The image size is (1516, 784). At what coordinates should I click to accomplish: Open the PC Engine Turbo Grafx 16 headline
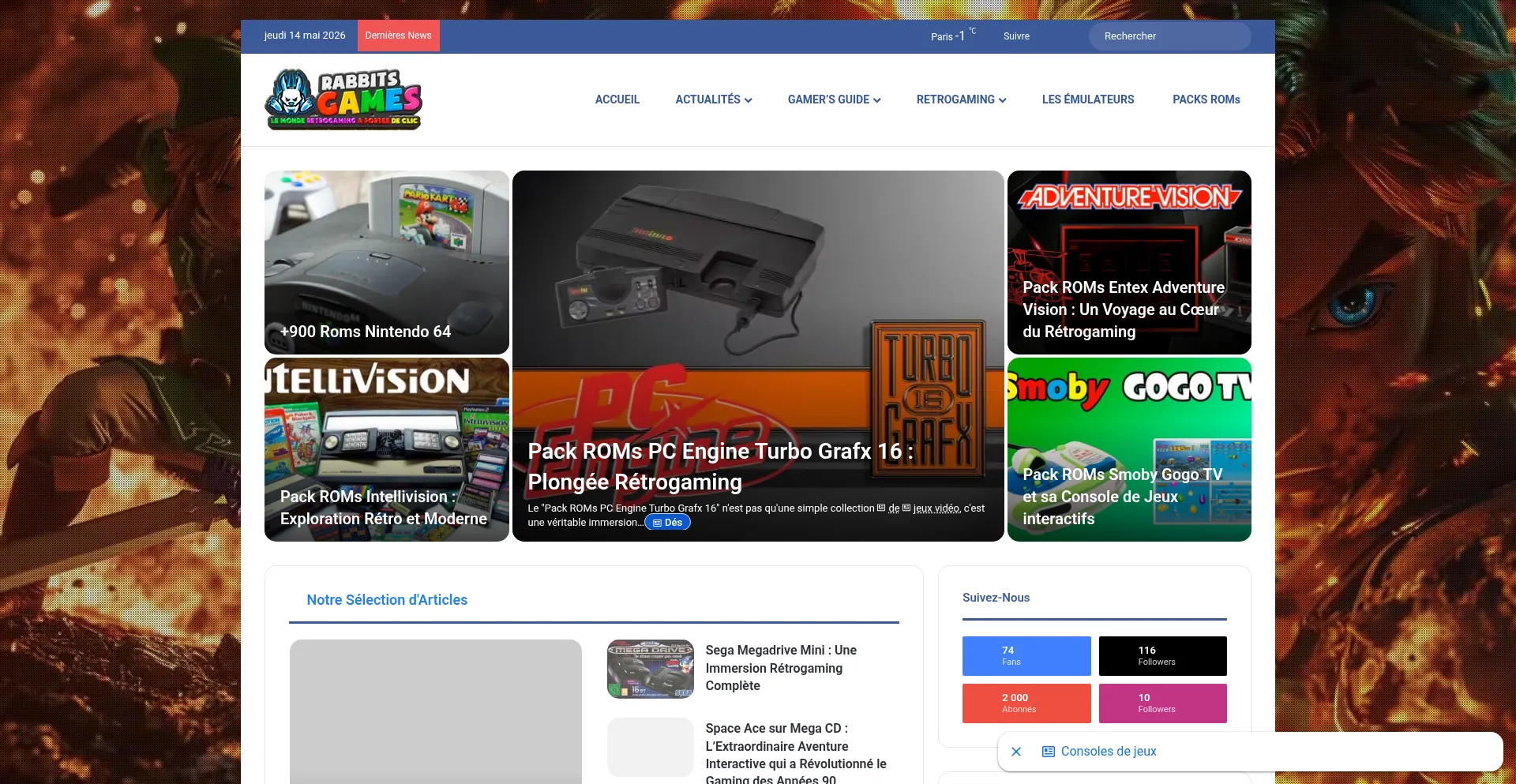pos(720,466)
